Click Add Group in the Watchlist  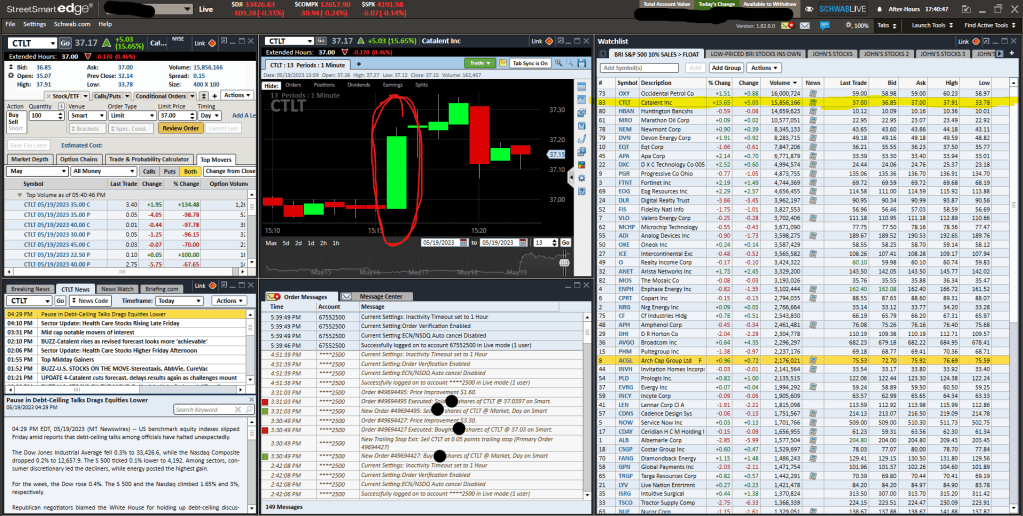pyautogui.click(x=727, y=67)
